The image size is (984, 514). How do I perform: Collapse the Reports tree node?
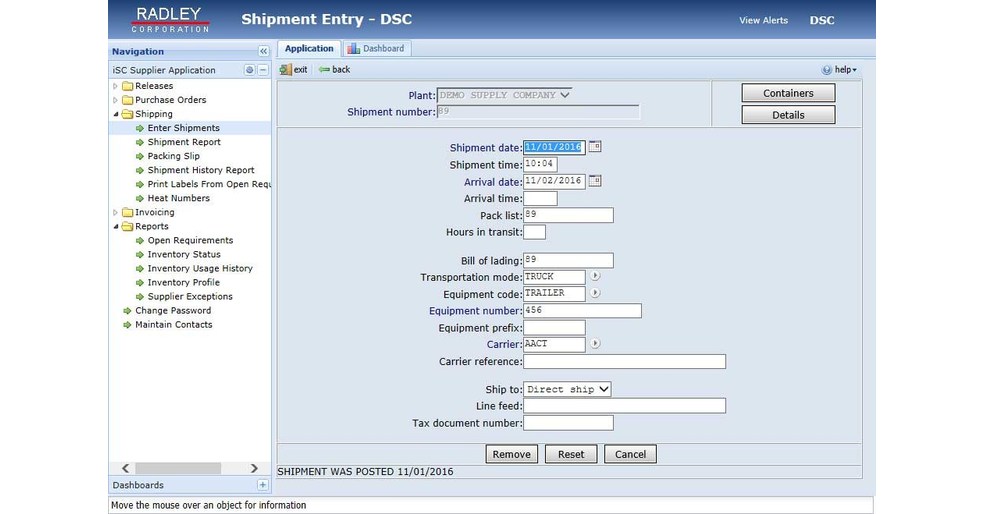click(x=115, y=227)
